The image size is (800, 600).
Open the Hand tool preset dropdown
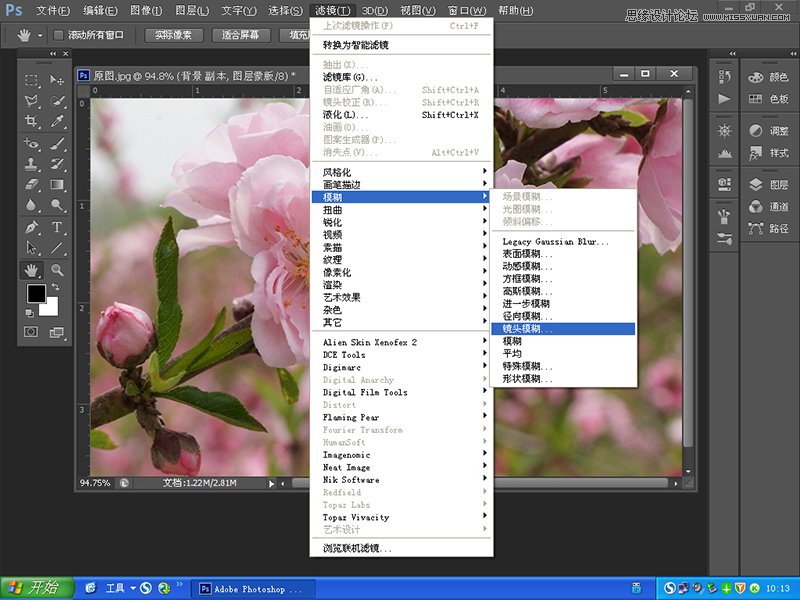(x=40, y=36)
